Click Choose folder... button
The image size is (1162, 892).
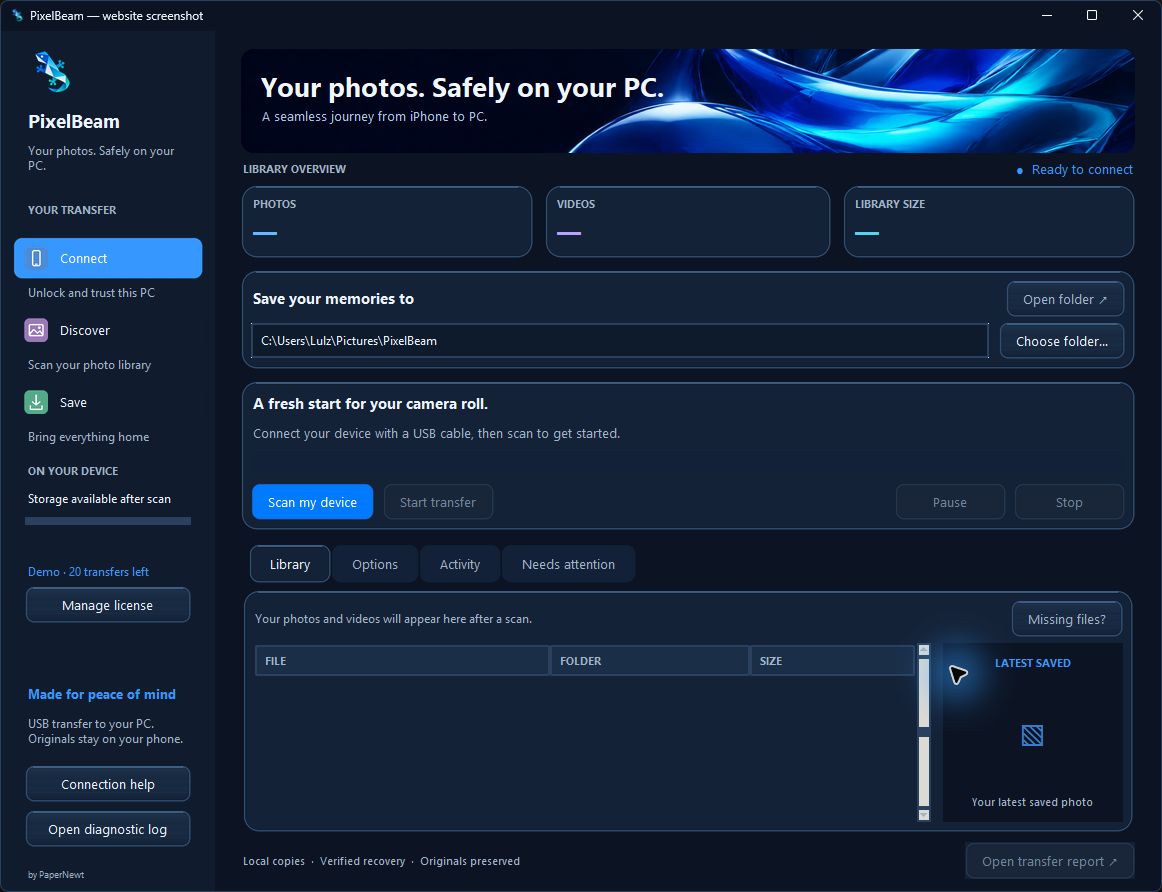(x=1062, y=341)
